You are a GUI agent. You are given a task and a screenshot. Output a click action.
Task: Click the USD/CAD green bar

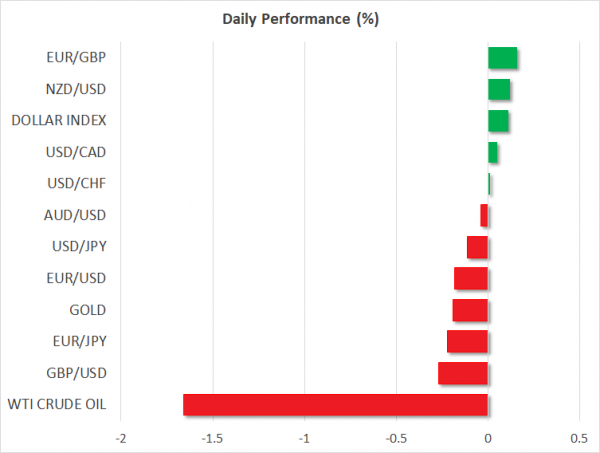pos(493,153)
